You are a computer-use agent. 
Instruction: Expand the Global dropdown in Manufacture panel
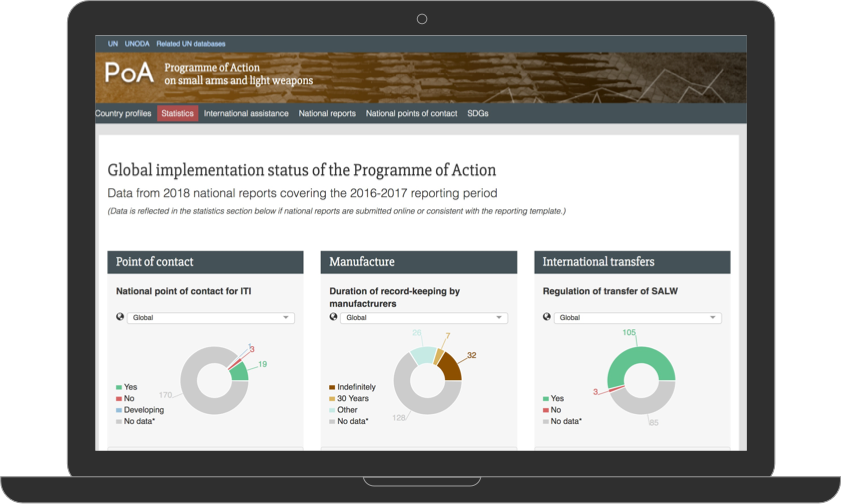pyautogui.click(x=424, y=318)
